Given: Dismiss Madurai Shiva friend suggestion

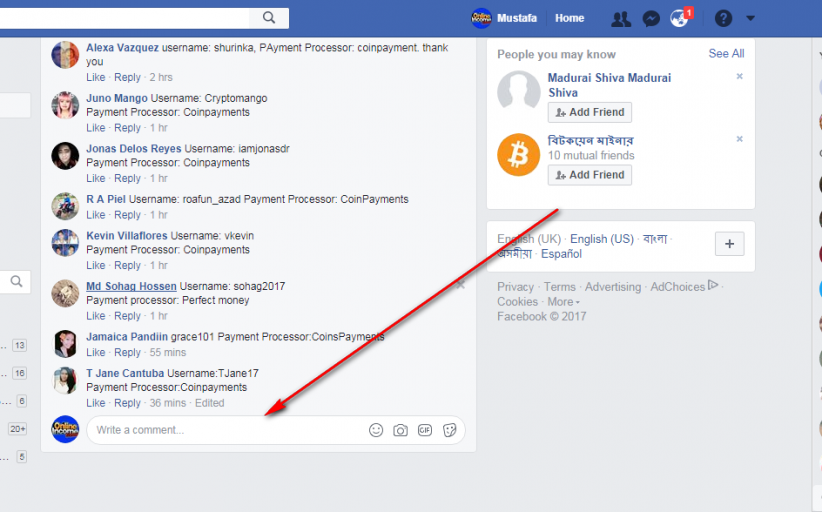Looking at the screenshot, I should pos(740,77).
